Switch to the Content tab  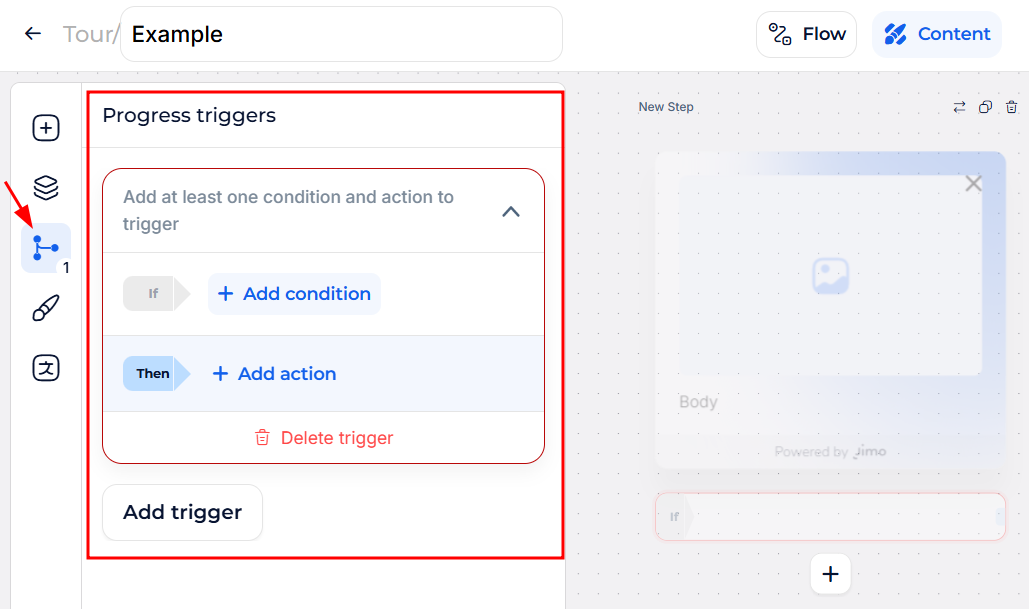(937, 34)
